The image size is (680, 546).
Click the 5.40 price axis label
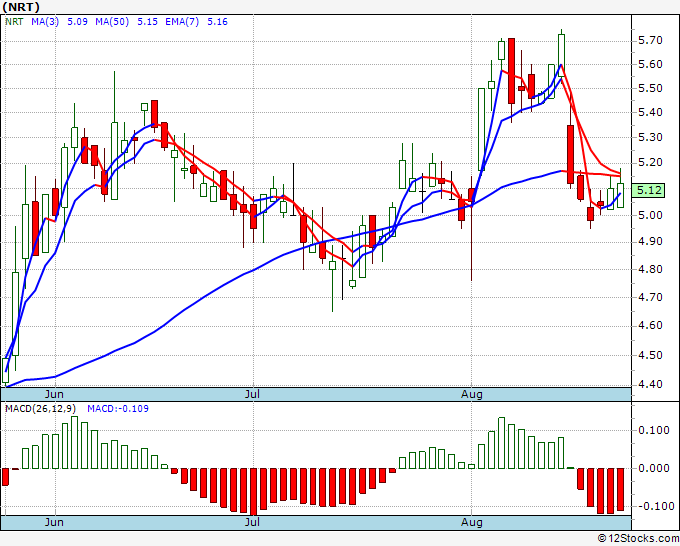(650, 112)
